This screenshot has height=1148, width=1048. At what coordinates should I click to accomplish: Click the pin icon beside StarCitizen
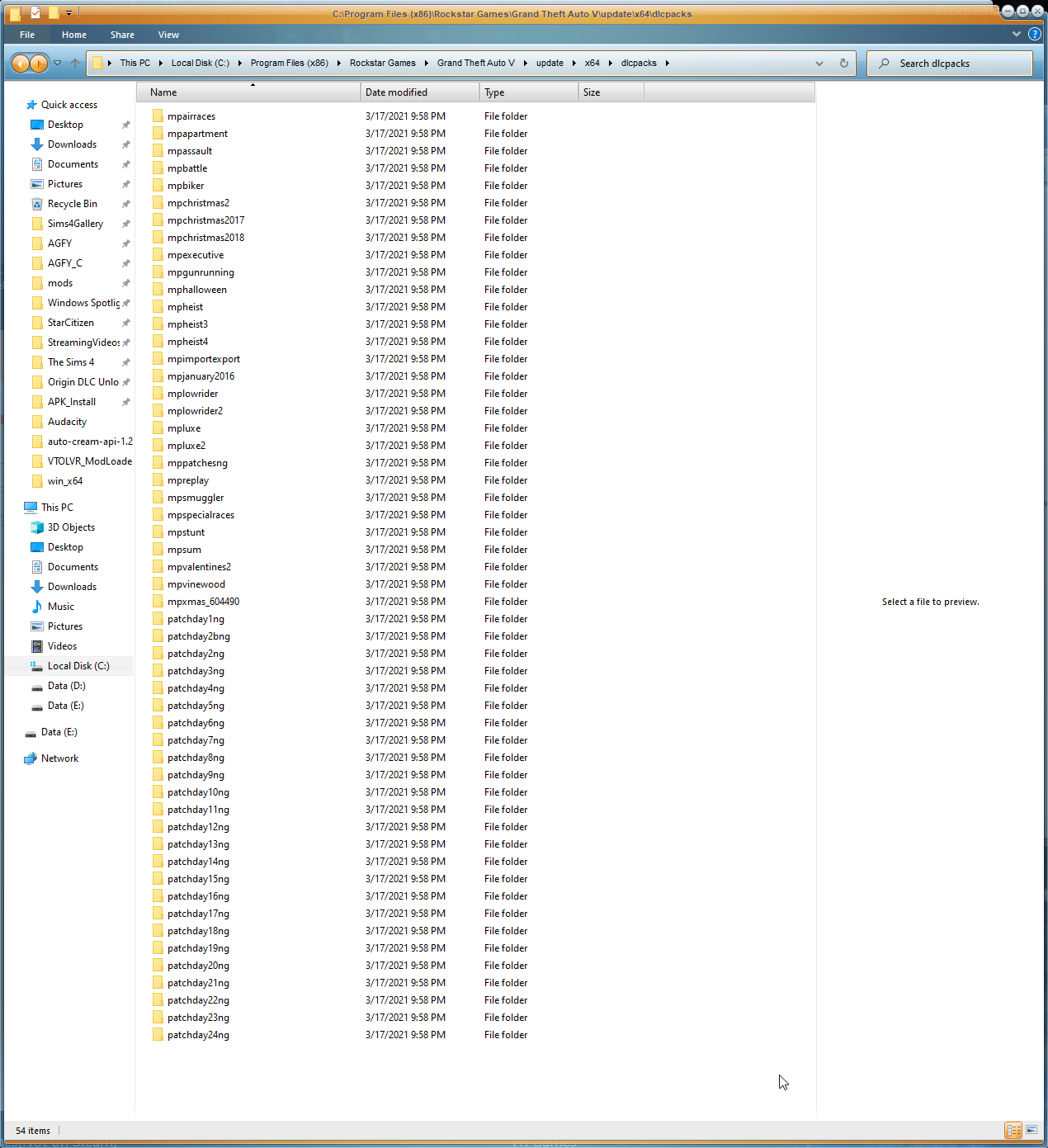pos(126,323)
